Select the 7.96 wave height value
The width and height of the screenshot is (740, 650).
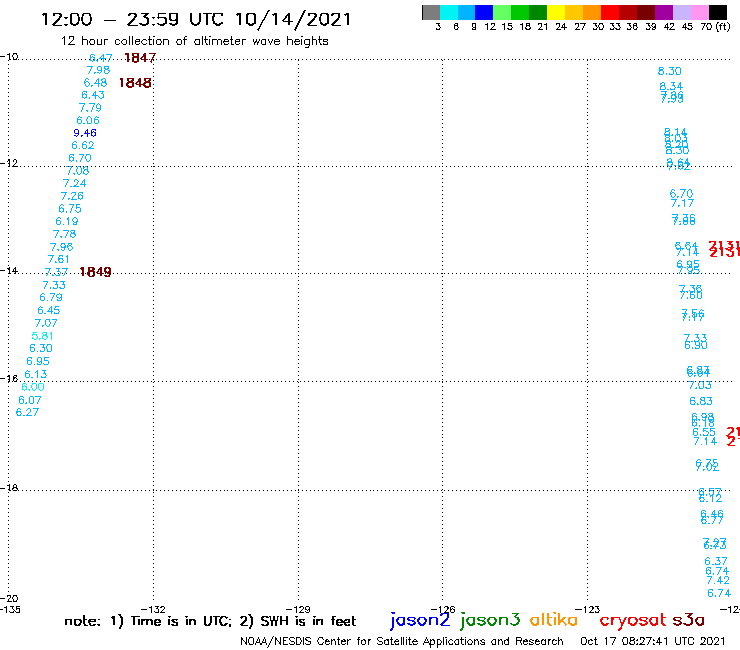tap(61, 247)
